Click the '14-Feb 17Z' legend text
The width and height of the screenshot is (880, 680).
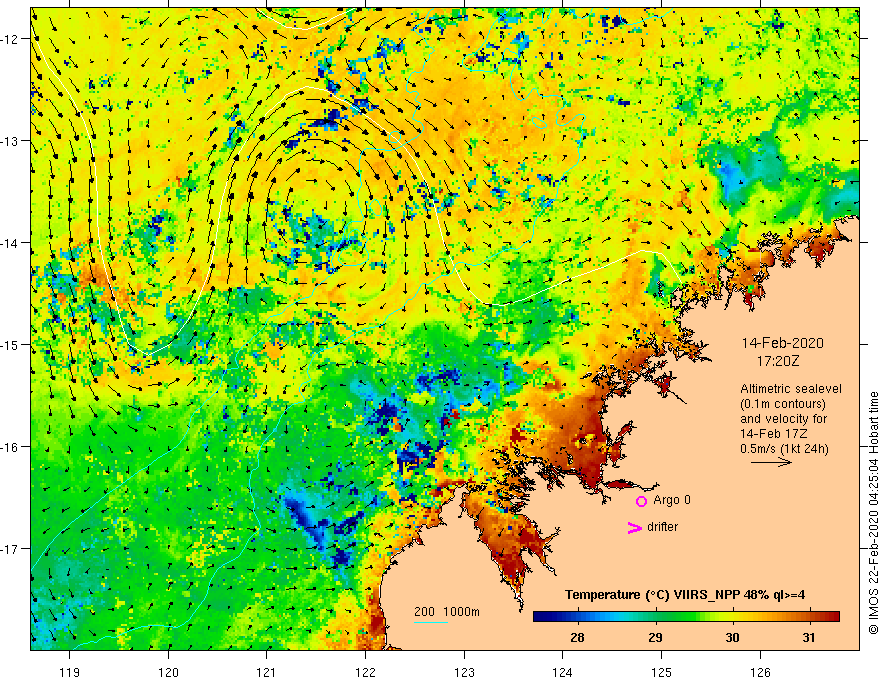coord(771,434)
